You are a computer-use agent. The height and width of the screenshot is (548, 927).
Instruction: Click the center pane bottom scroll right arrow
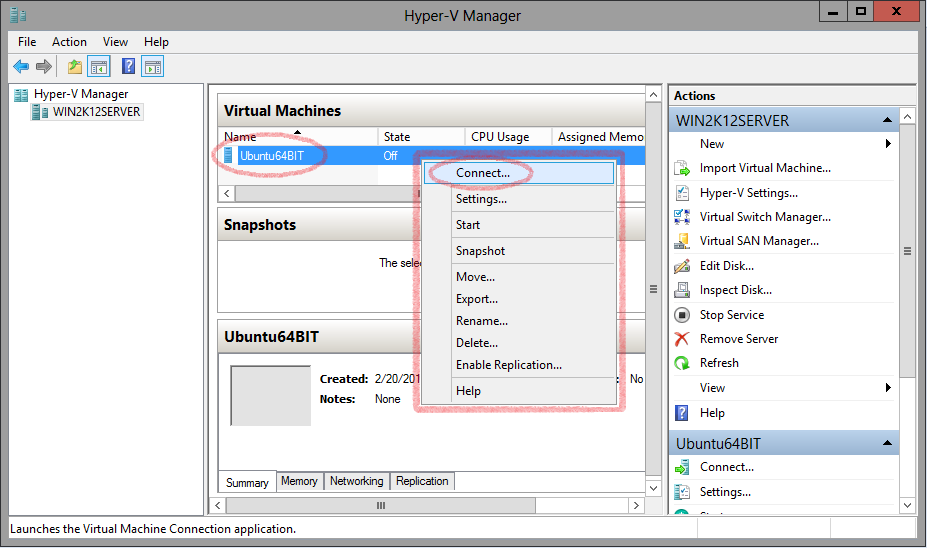(636, 505)
